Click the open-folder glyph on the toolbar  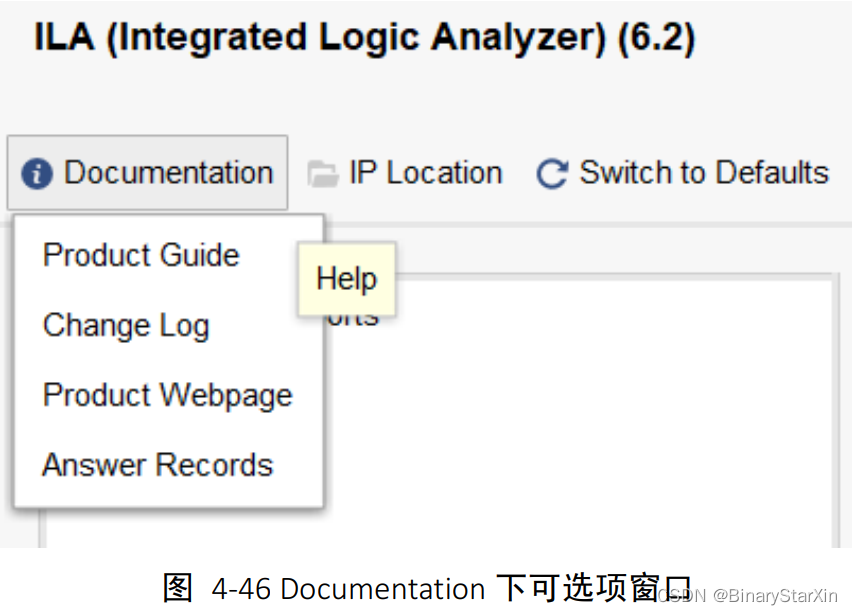click(x=323, y=172)
